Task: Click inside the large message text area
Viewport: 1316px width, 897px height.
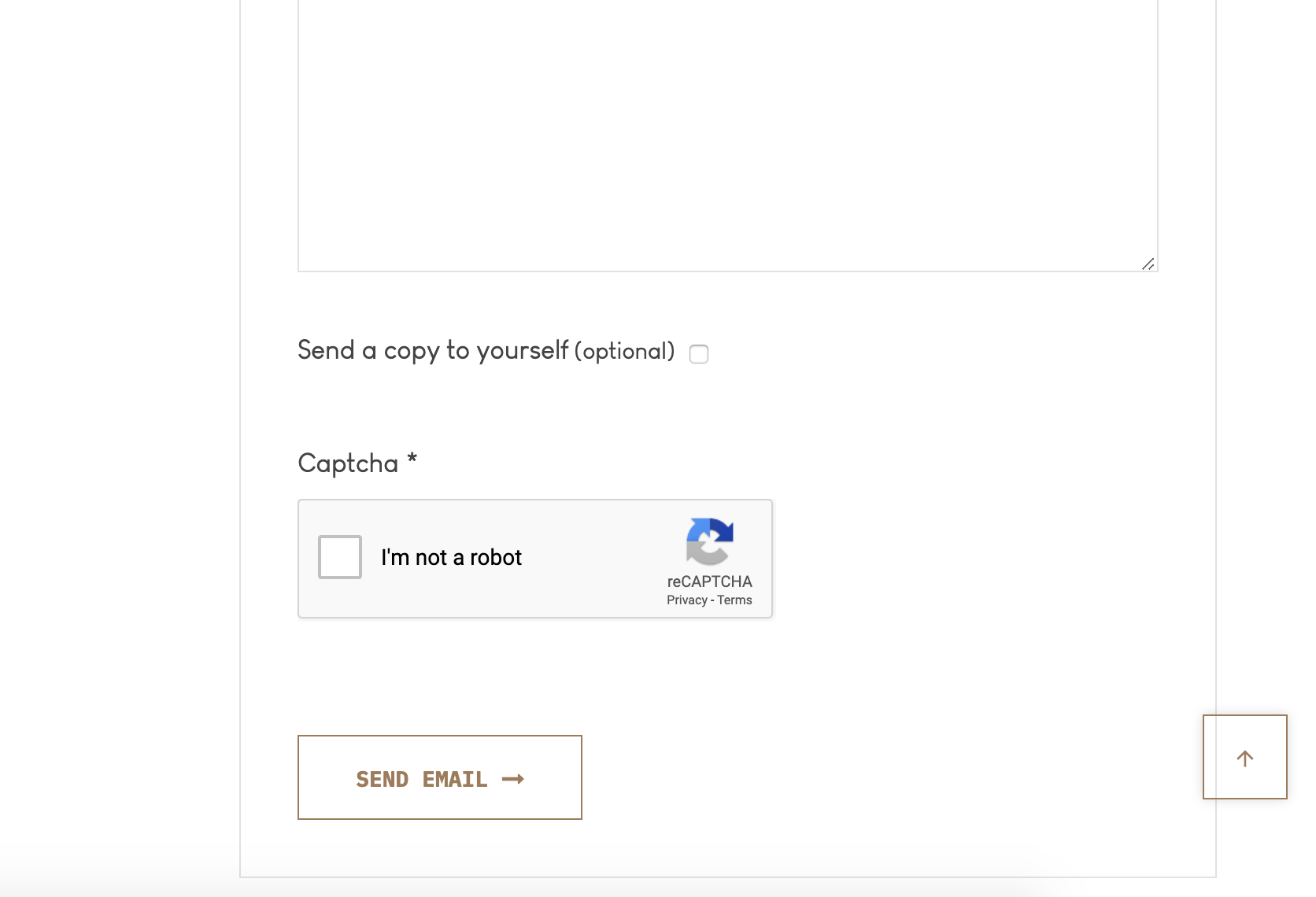Action: [727, 134]
